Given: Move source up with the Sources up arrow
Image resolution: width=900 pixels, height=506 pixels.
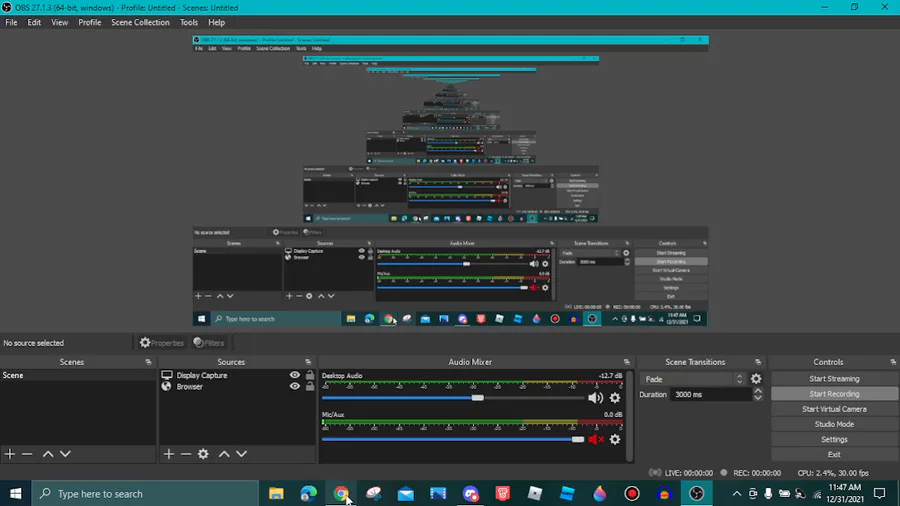Looking at the screenshot, I should [224, 454].
